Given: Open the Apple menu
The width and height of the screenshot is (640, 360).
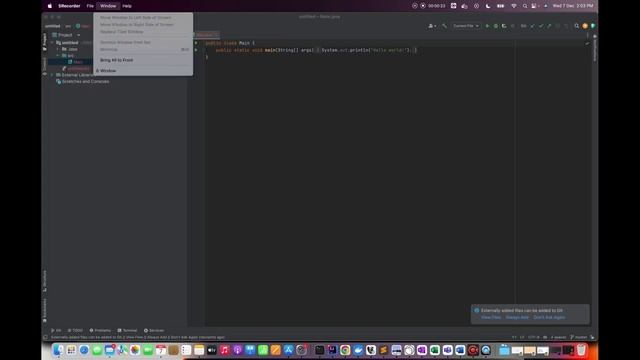Looking at the screenshot, I should [x=50, y=6].
